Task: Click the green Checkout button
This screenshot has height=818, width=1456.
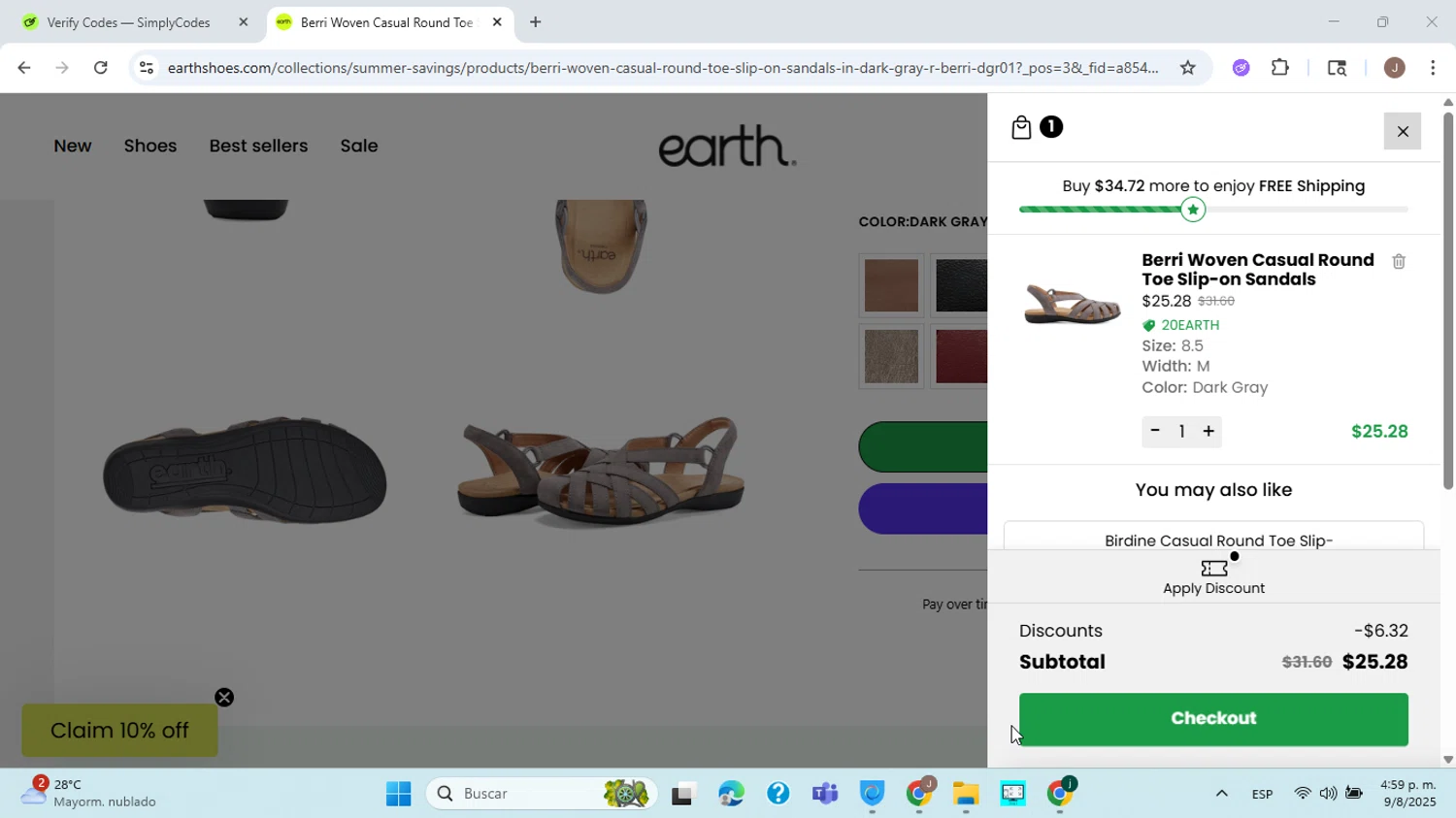Action: coord(1213,719)
